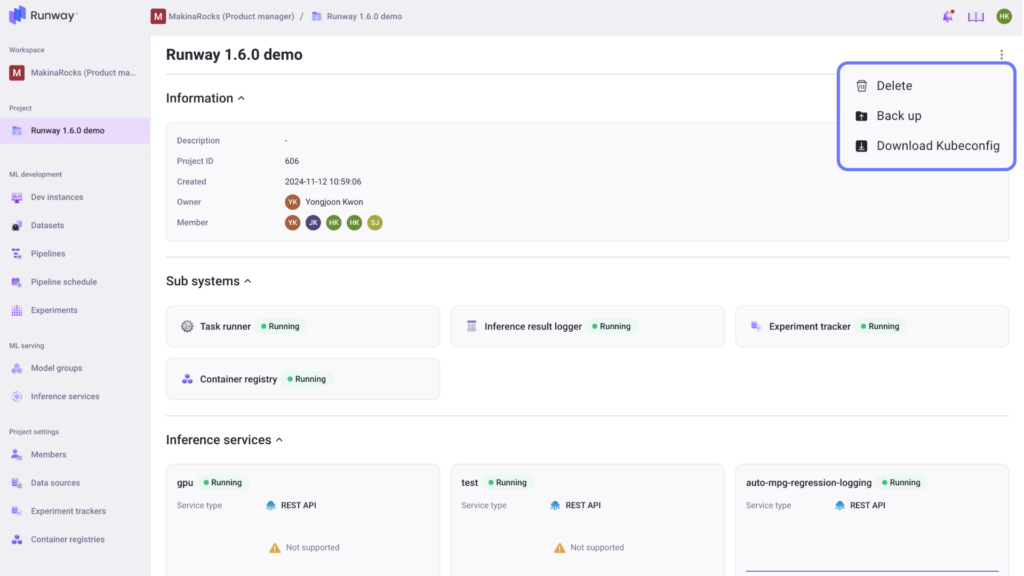This screenshot has height=576, width=1024.
Task: Open Dev instances in the sidebar
Action: coord(57,197)
